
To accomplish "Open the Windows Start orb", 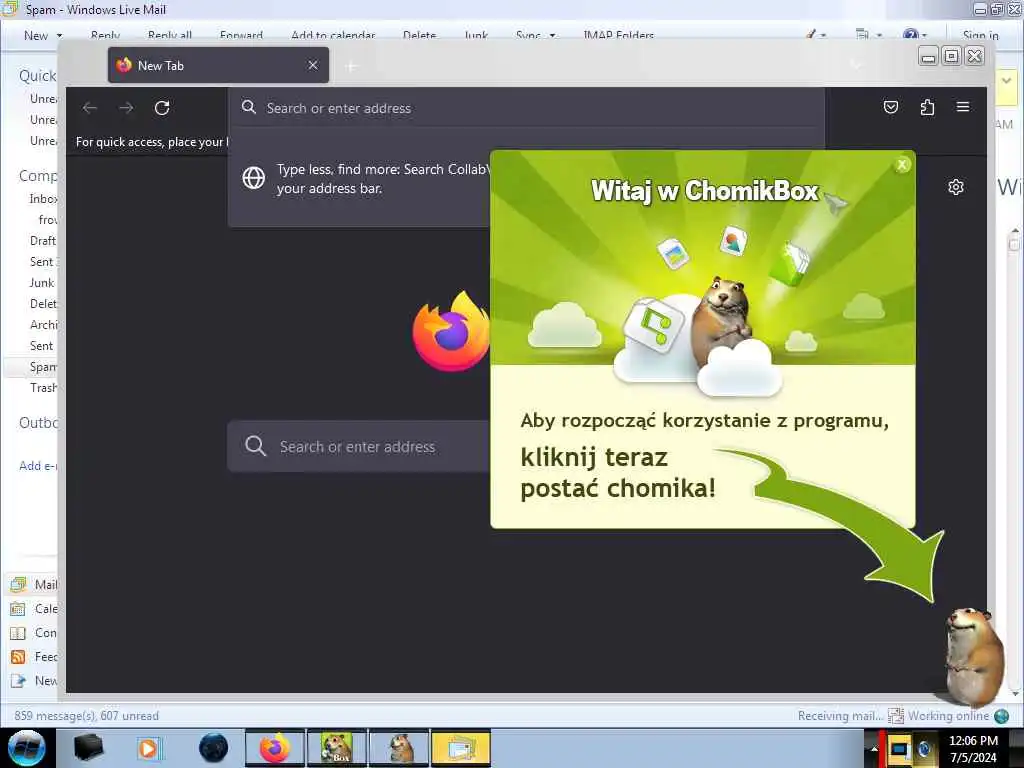I will tap(27, 748).
